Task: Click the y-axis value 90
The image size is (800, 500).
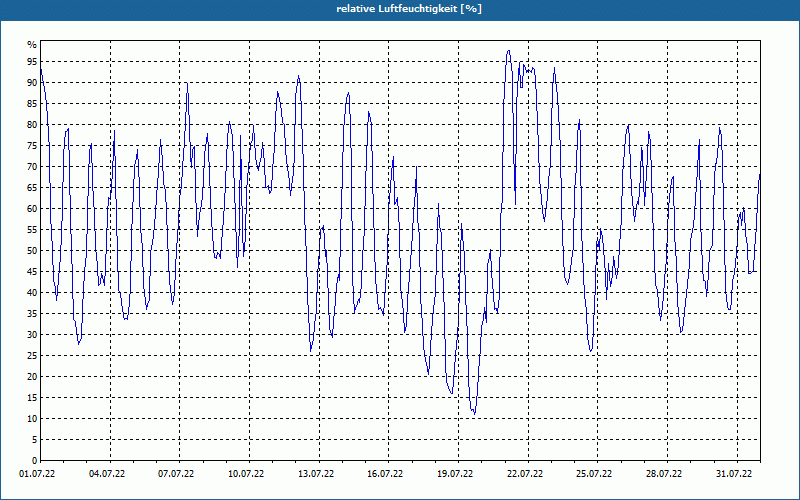Action: pyautogui.click(x=32, y=83)
